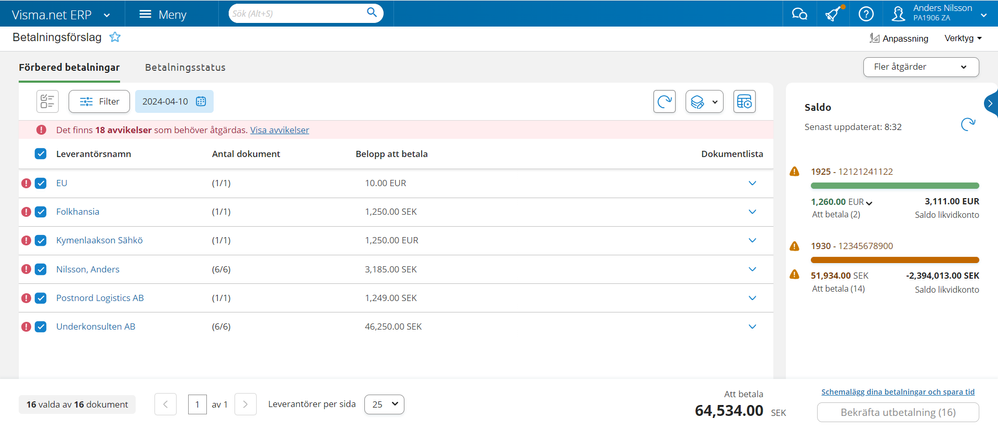The image size is (998, 430).
Task: Expand document list for Kymenlaakson Sähkö row
Action: click(x=752, y=240)
